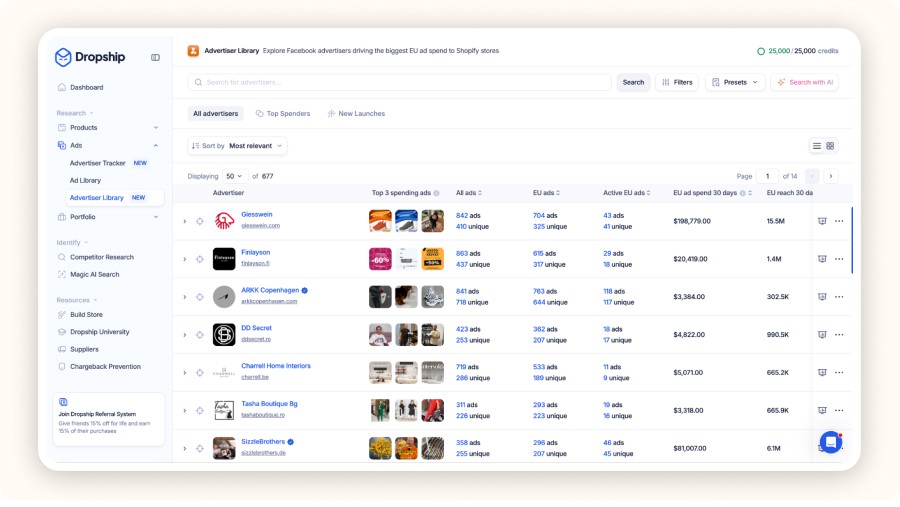Collapse sidebar with the panel toggle icon
This screenshot has height=507, width=900.
coord(156,57)
